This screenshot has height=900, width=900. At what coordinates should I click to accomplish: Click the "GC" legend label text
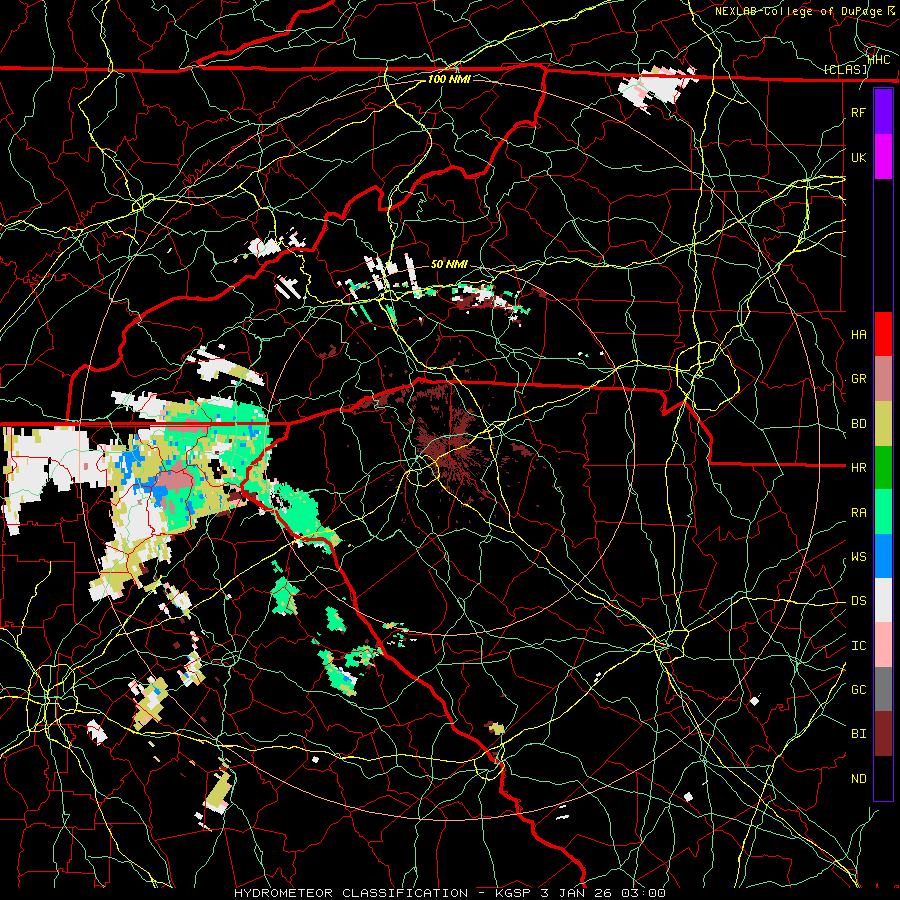859,690
